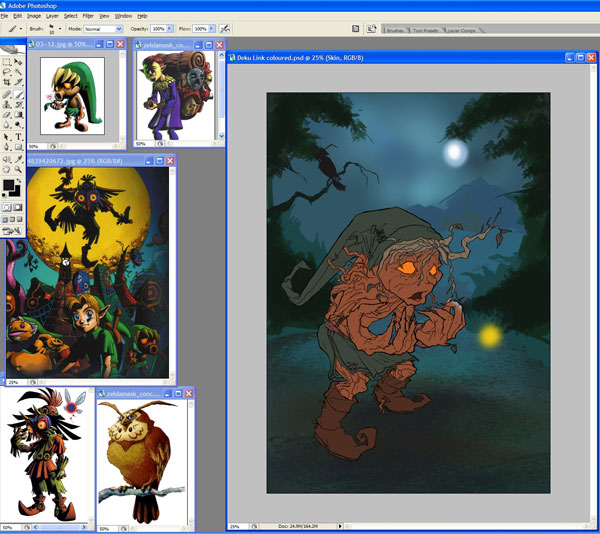Click zoom percentage field in Deku Link window
The height and width of the screenshot is (534, 600).
[237, 527]
